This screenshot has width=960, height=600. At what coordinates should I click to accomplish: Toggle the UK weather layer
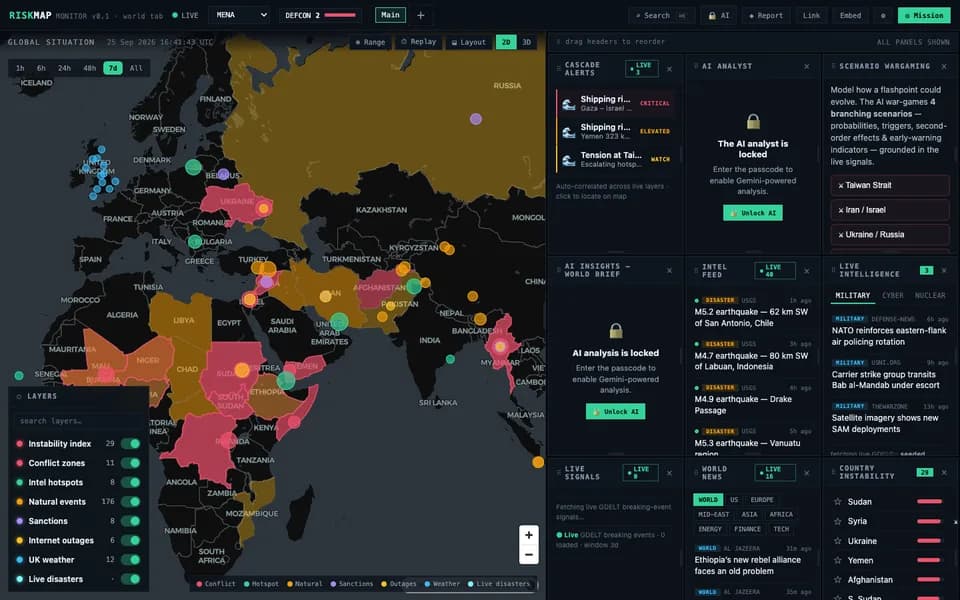[130, 560]
